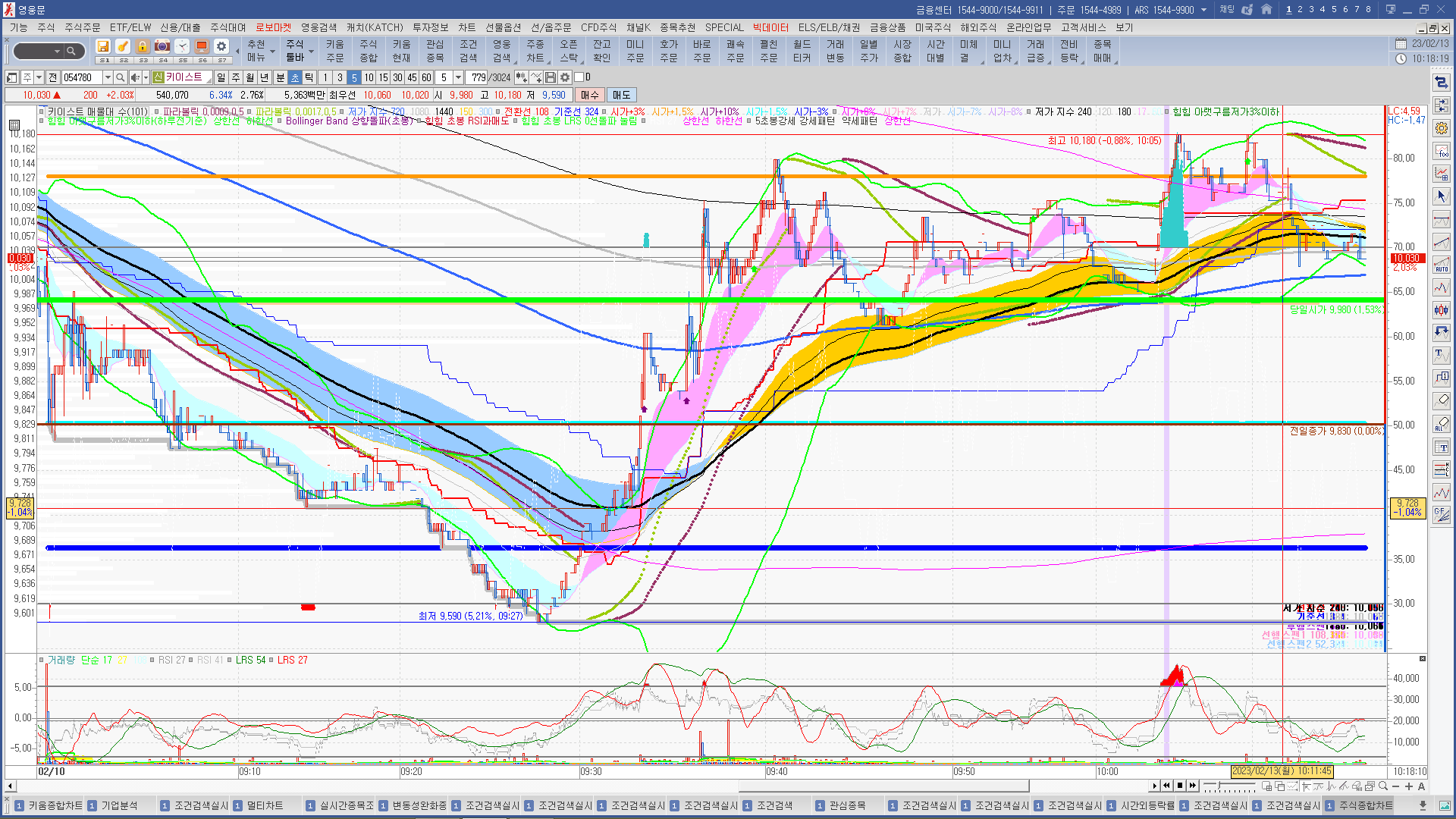This screenshot has height=819, width=1456.
Task: Switch to the 주식종합차트 bottom tab
Action: (1365, 805)
